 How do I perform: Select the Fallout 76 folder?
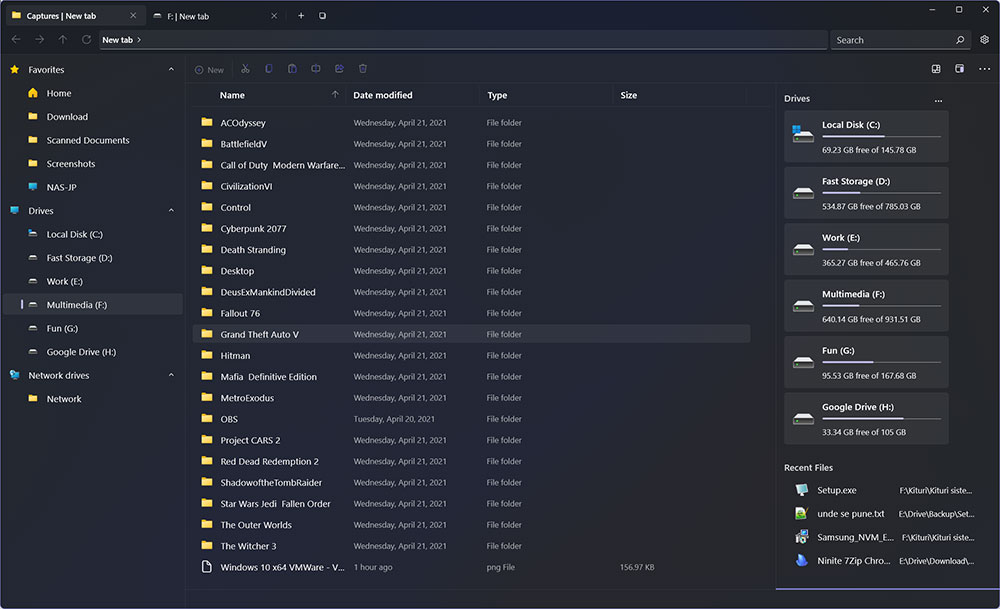(x=471, y=313)
